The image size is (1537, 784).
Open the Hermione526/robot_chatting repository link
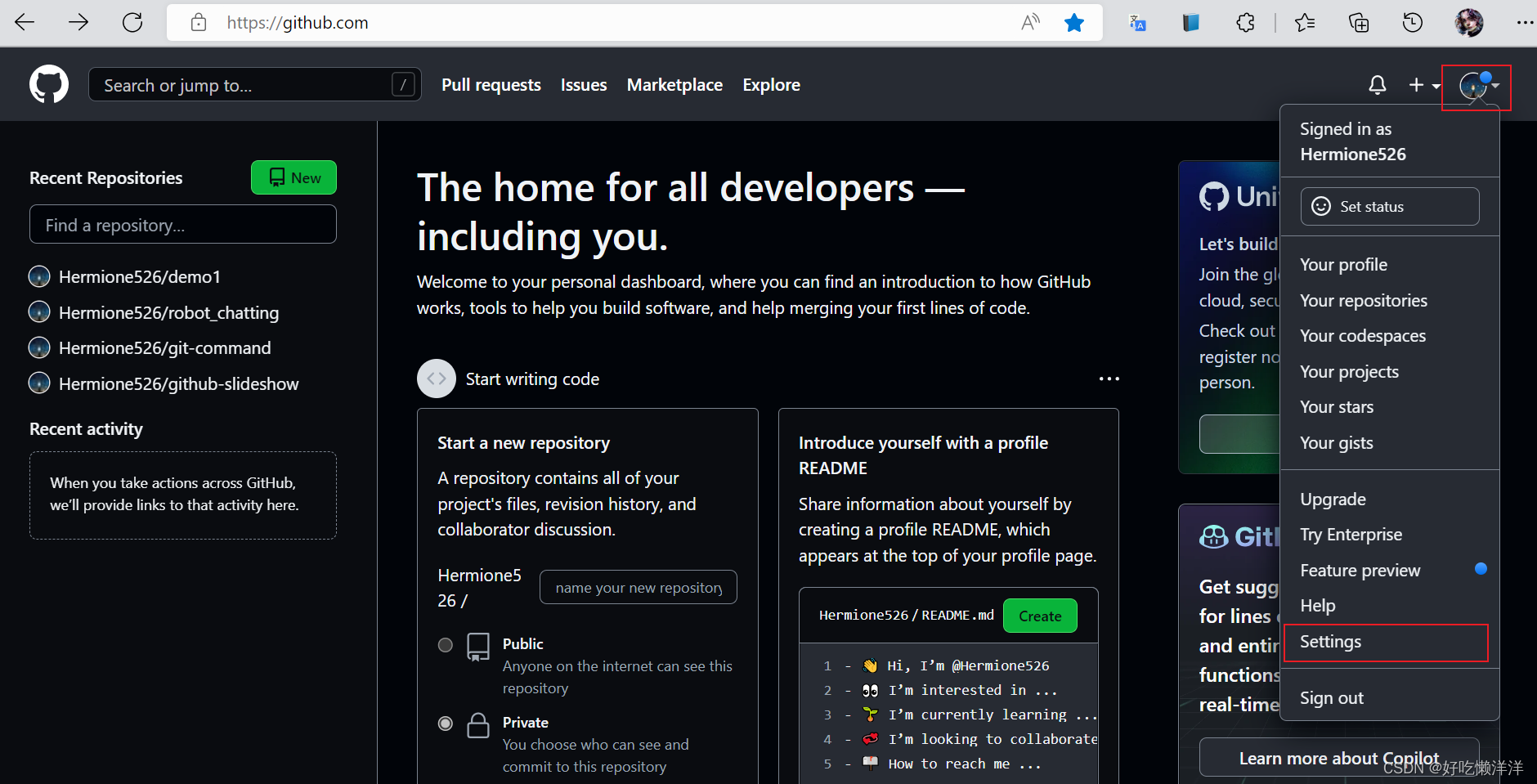168,313
